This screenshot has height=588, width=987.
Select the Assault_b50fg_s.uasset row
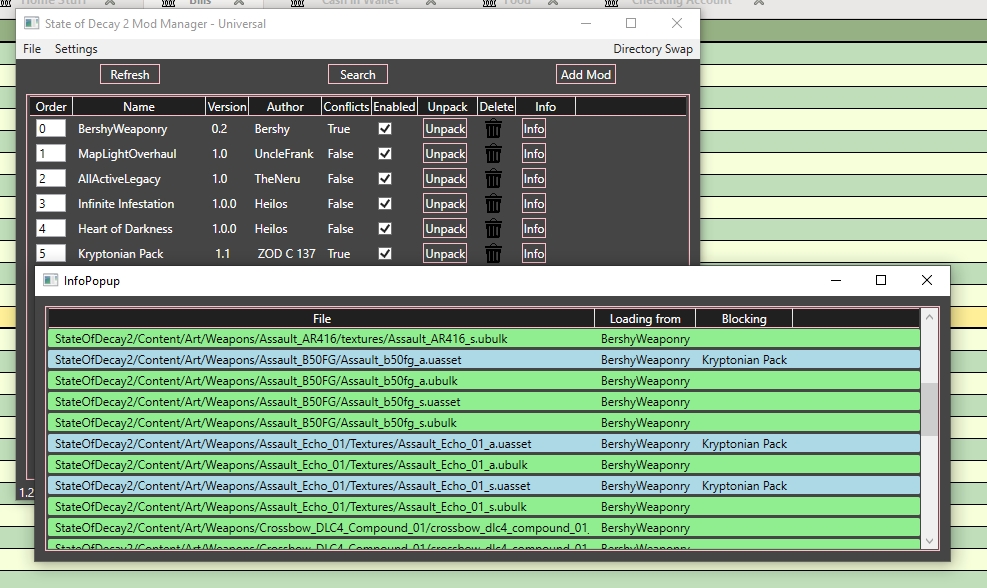click(x=484, y=402)
